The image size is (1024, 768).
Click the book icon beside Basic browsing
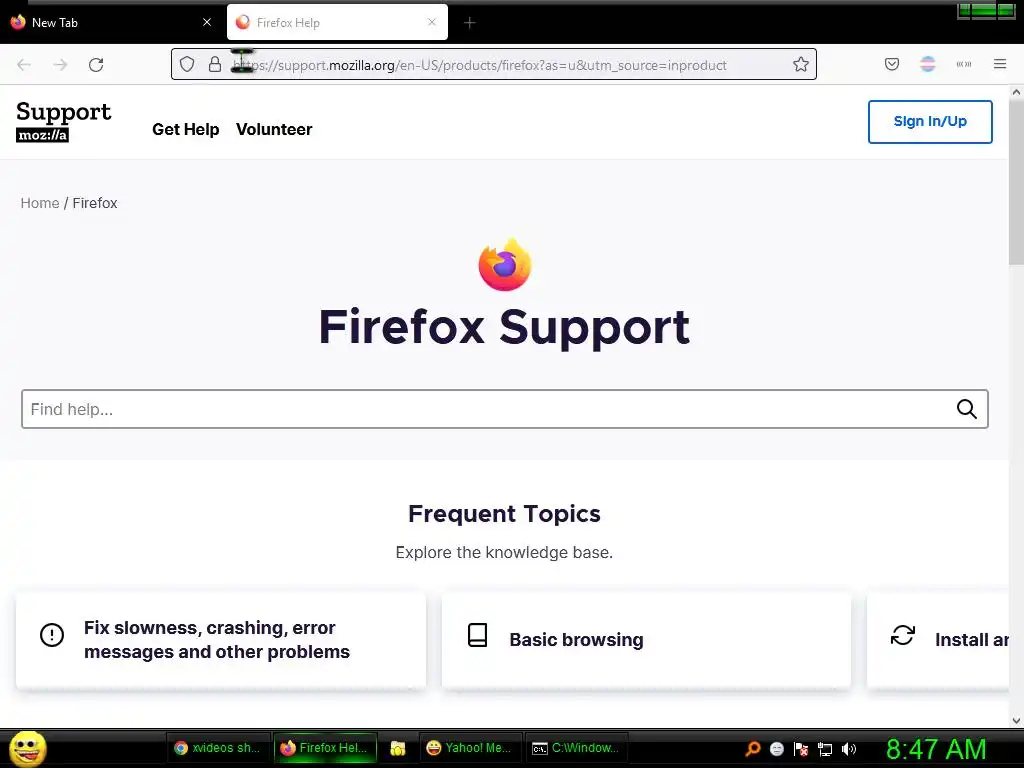pyautogui.click(x=477, y=635)
